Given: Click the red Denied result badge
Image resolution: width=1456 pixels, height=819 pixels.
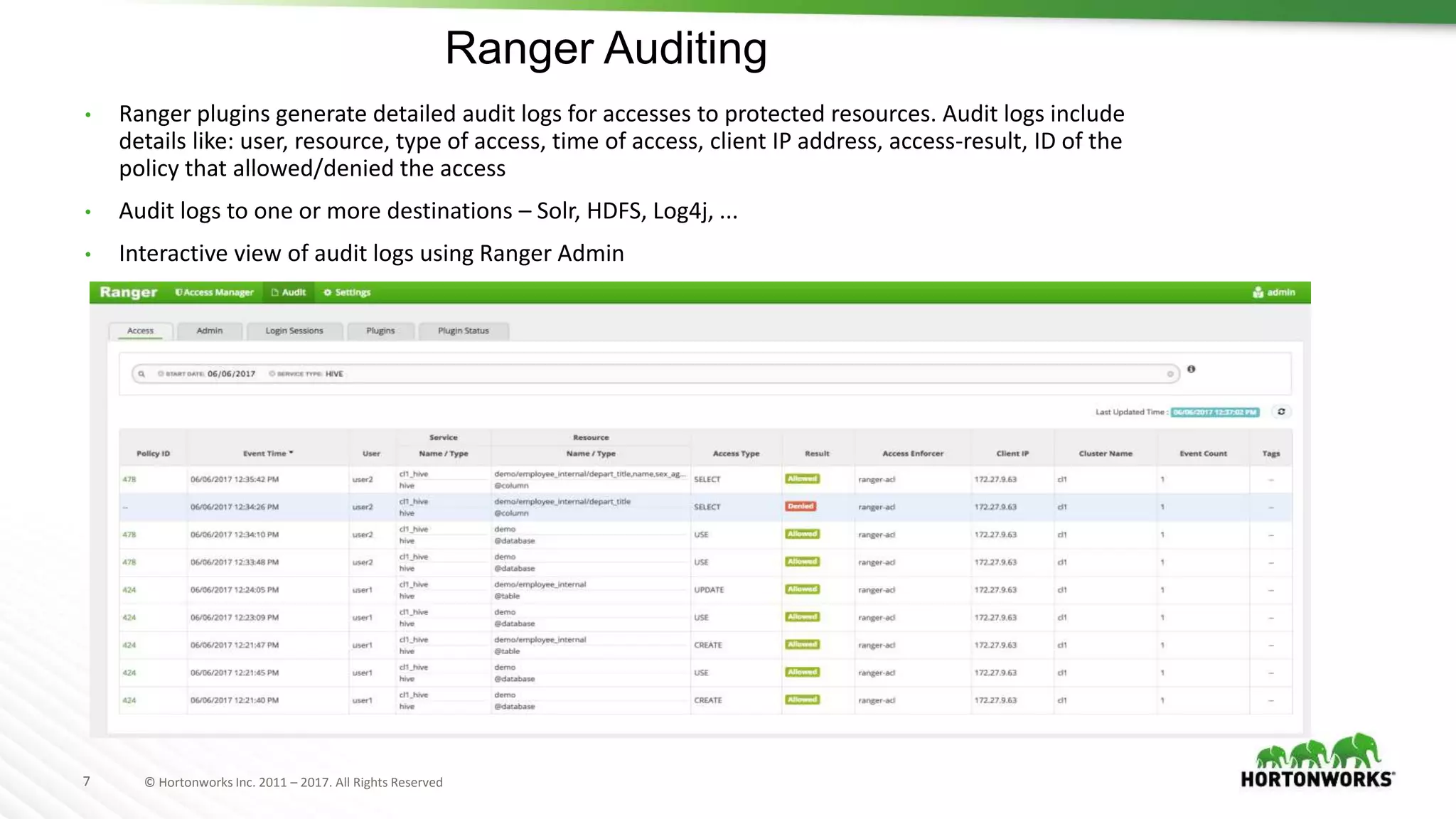Looking at the screenshot, I should (x=801, y=506).
